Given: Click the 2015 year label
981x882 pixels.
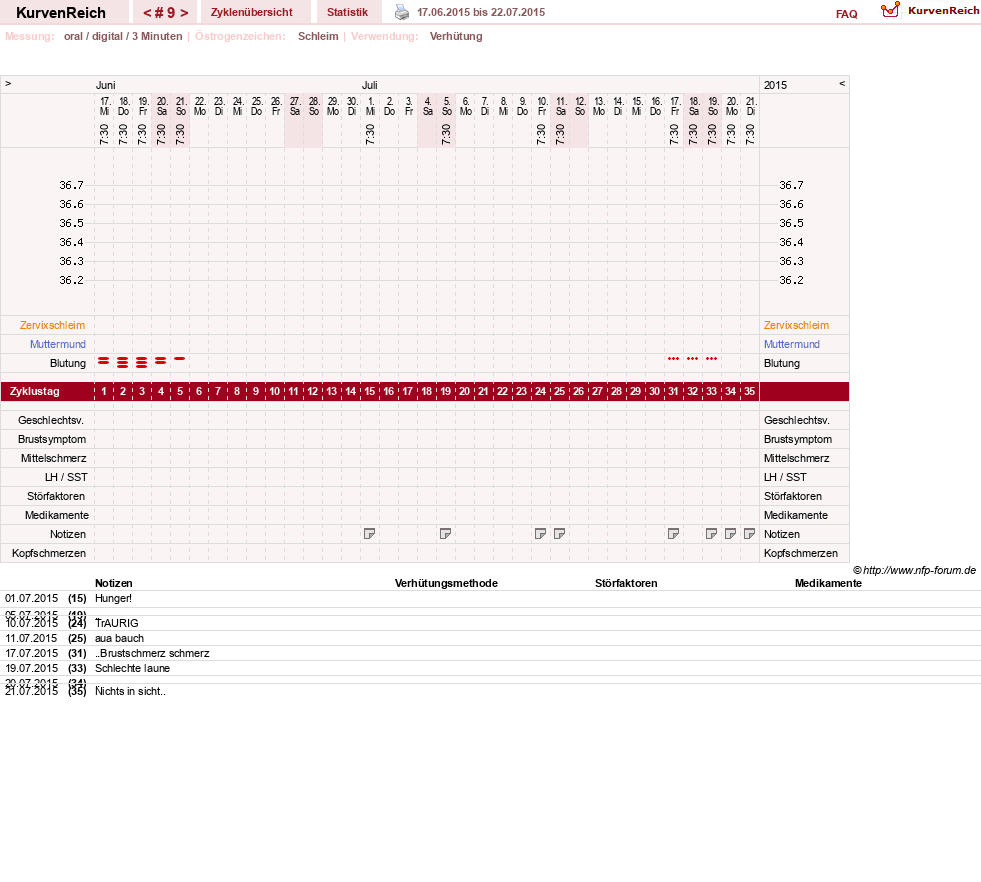Looking at the screenshot, I should [775, 85].
